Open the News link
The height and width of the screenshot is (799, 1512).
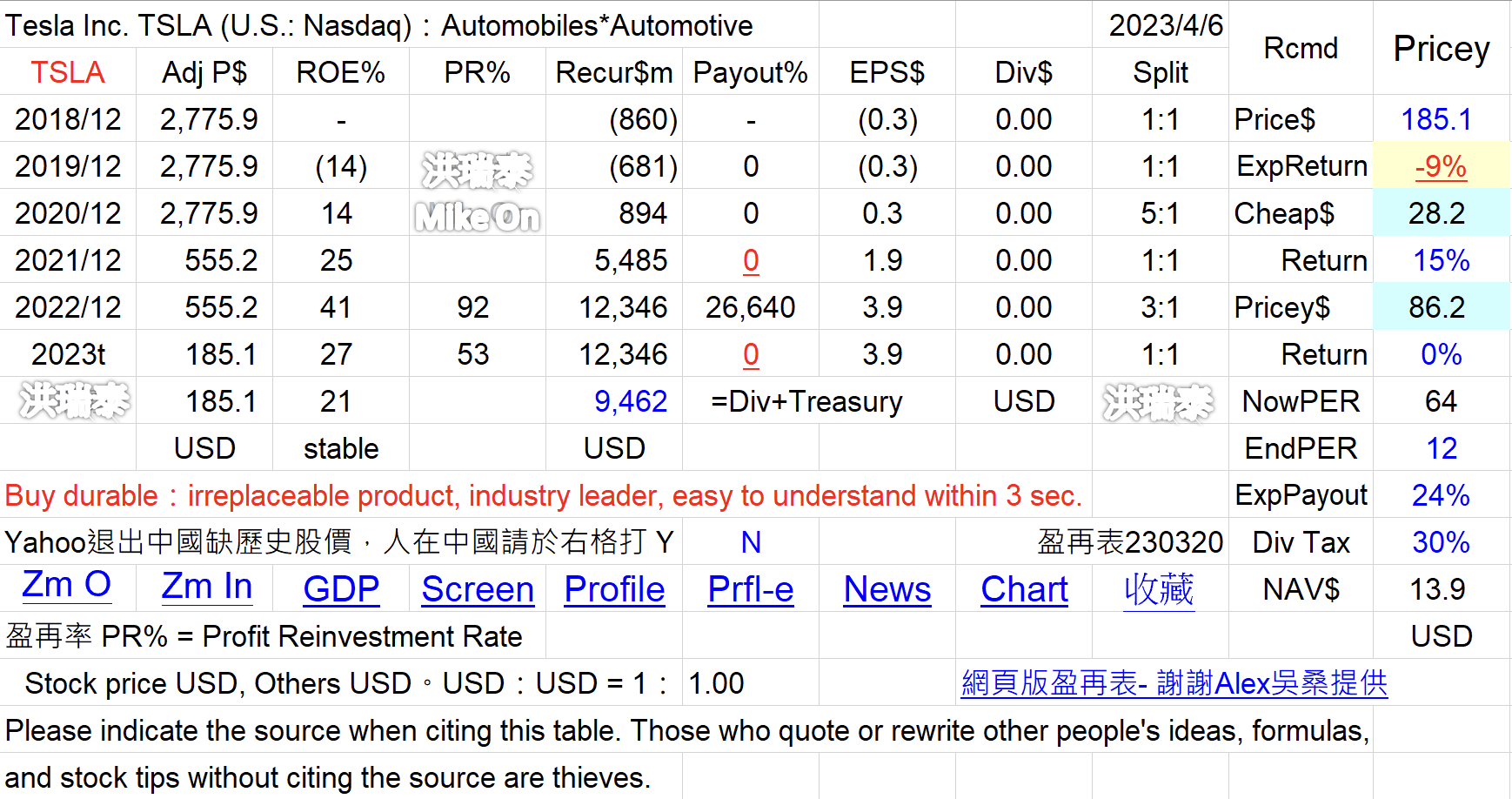887,589
